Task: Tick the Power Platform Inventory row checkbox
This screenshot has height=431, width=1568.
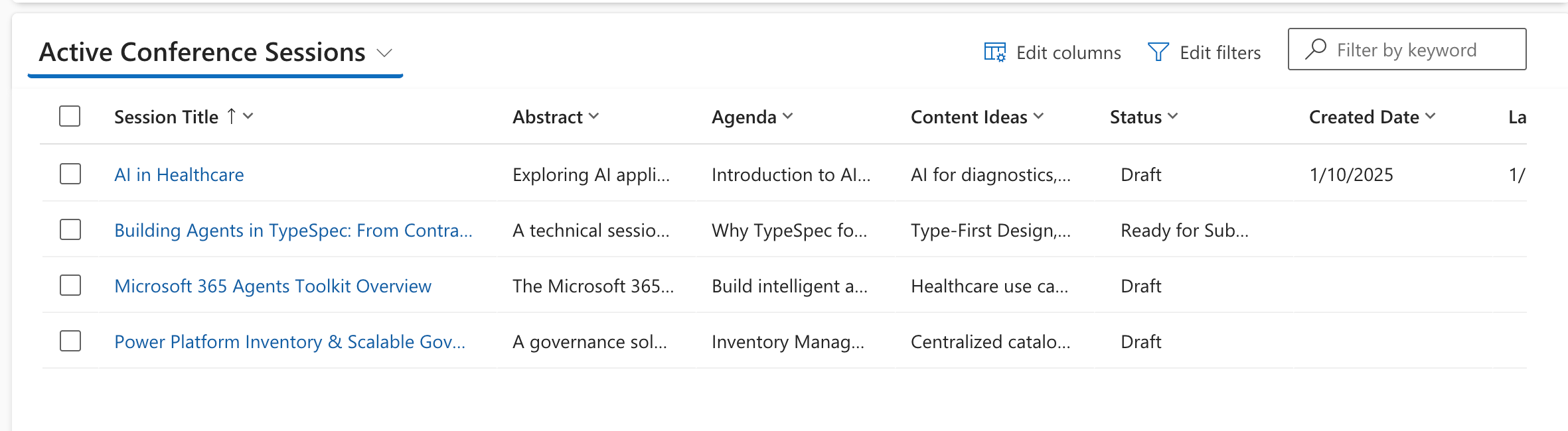Action: point(70,341)
